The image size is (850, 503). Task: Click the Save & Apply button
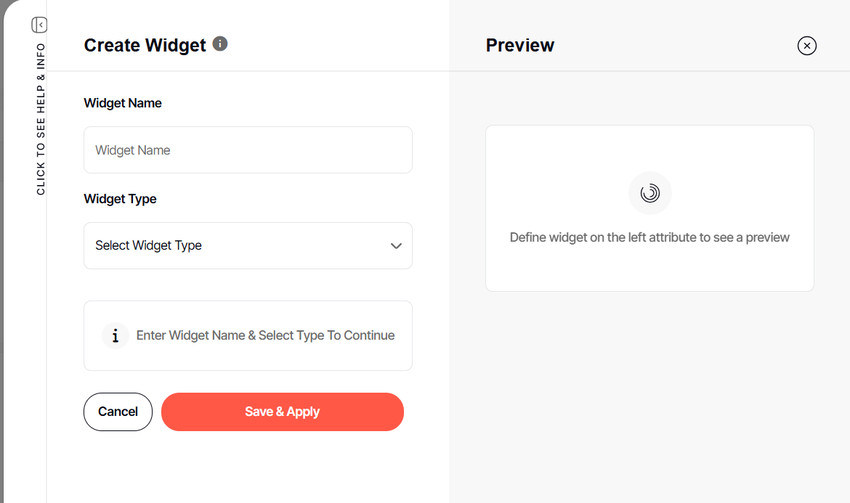(282, 412)
